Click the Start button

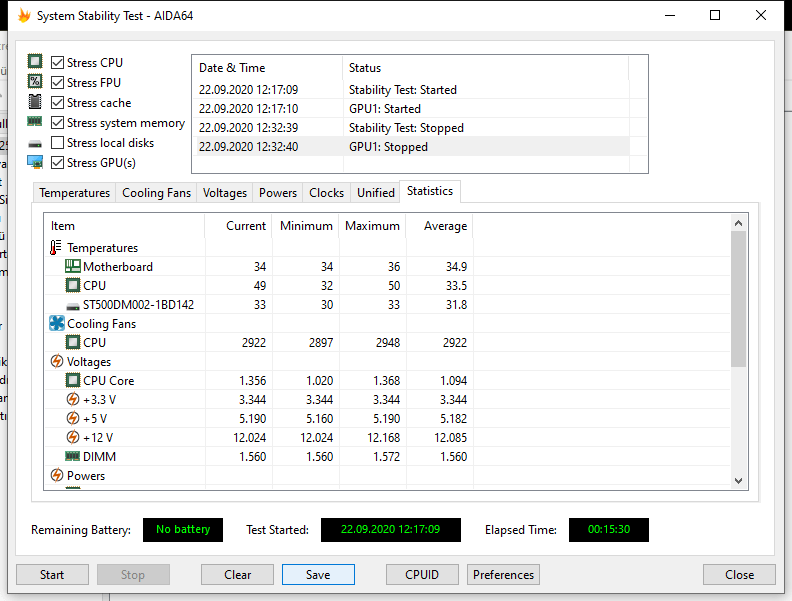click(52, 575)
